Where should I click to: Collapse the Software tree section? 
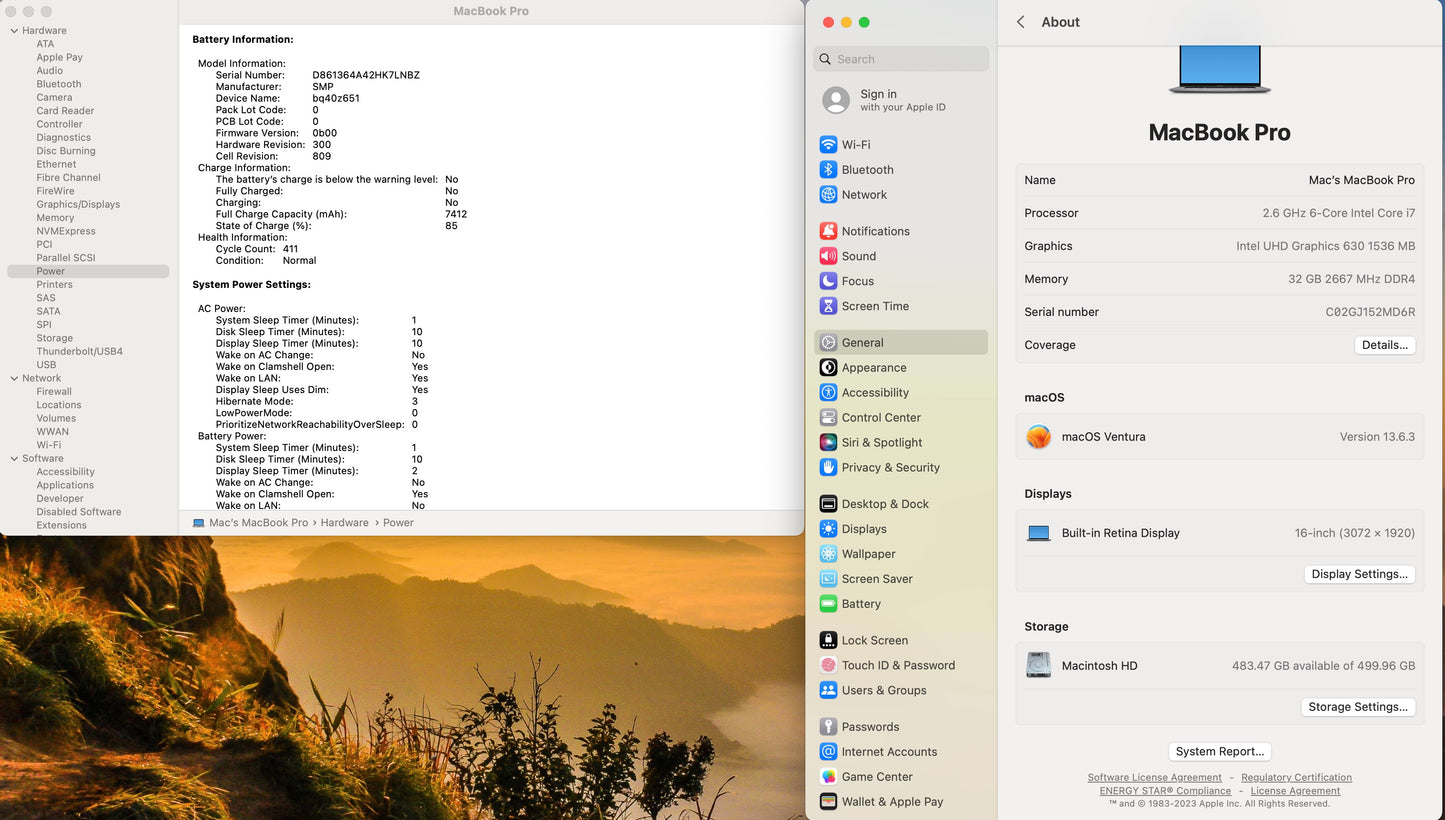(14, 459)
